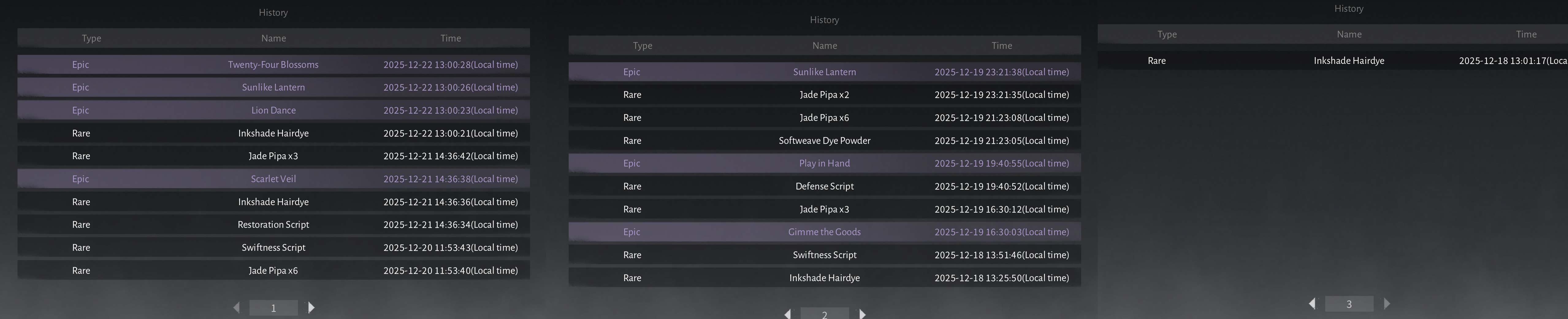The width and height of the screenshot is (1568, 319).
Task: Select the Twenty-Four Blossoms item name
Action: pyautogui.click(x=273, y=65)
